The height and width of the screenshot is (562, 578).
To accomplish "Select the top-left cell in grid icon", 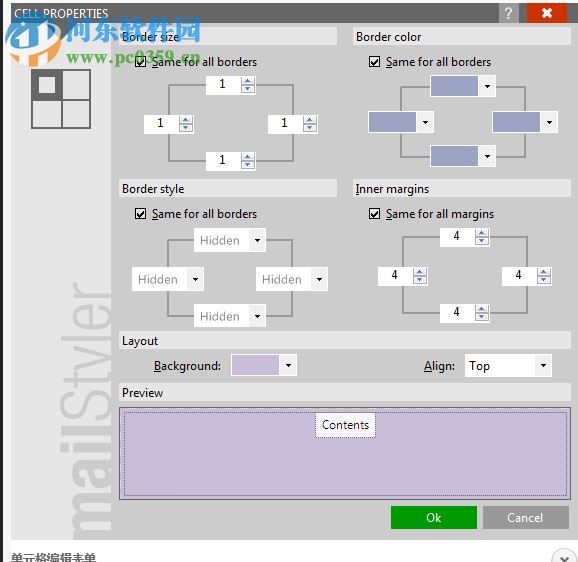I will tap(47, 85).
